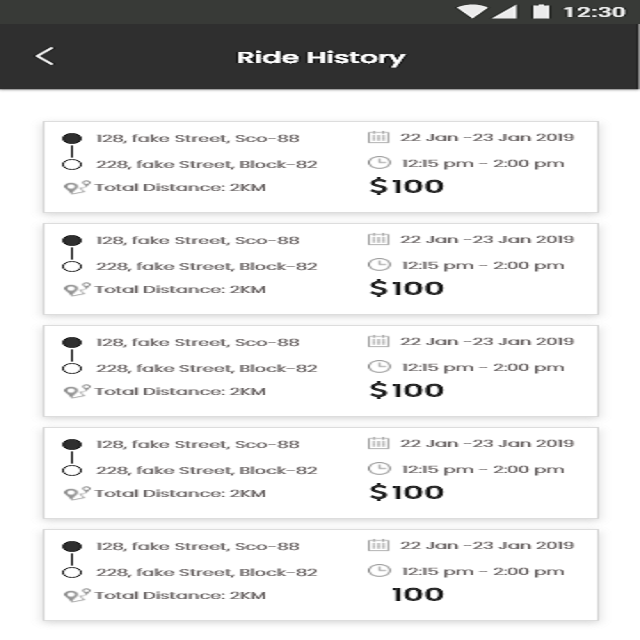
Task: Click the Ride History title
Action: 320,57
